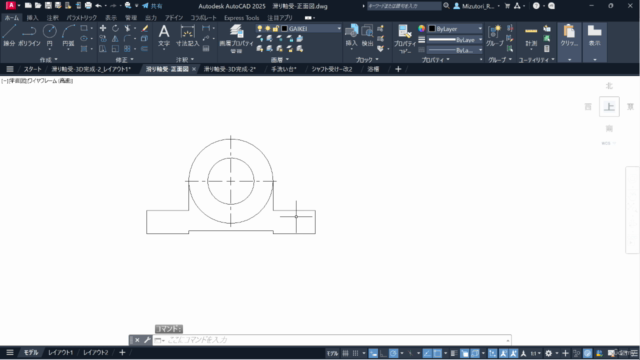640x360 pixels.
Task: Open the ByLayer linetype dropdown
Action: click(480, 50)
